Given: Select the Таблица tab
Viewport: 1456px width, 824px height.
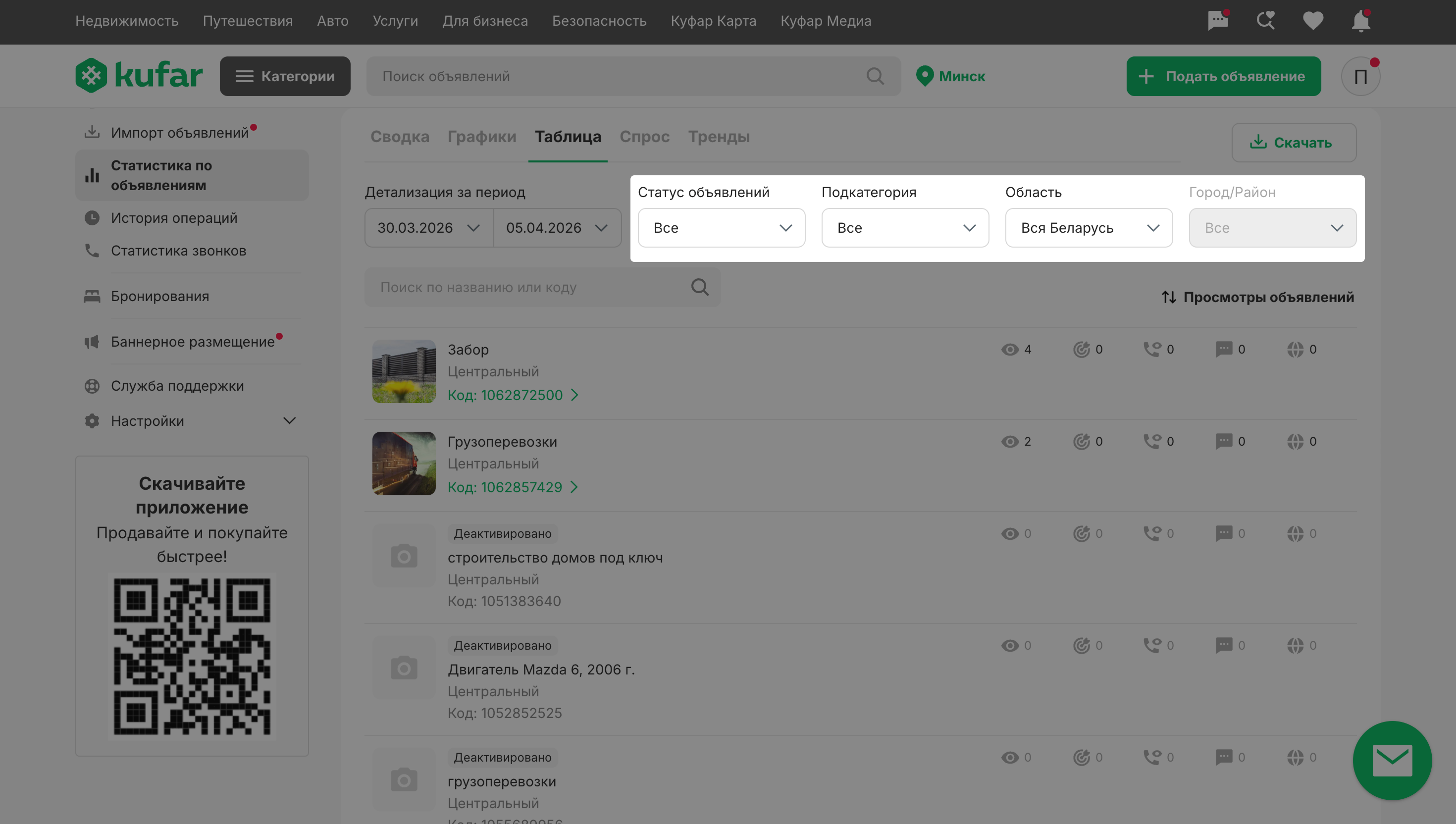Looking at the screenshot, I should pyautogui.click(x=568, y=137).
